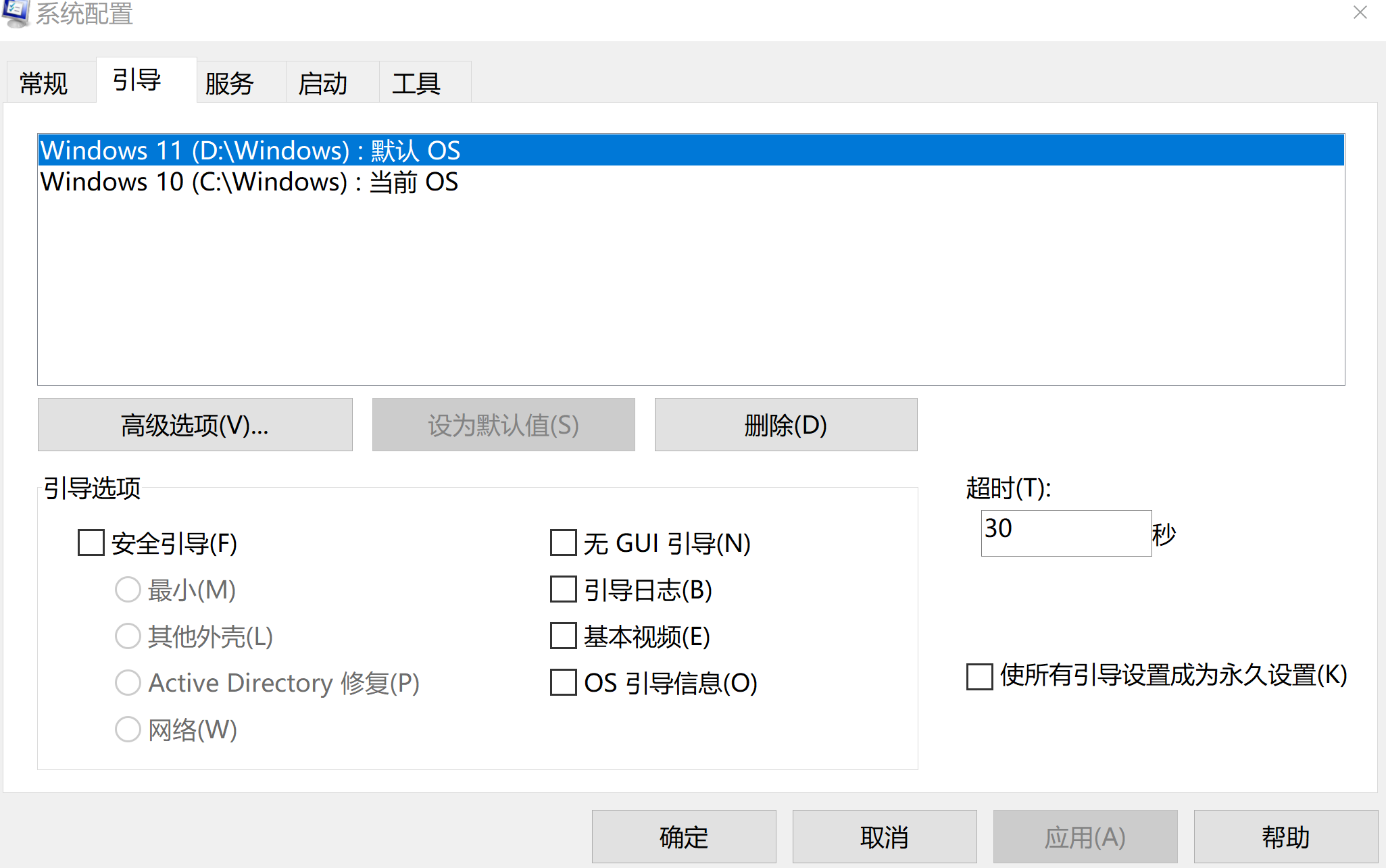The image size is (1386, 868).
Task: Confirm with the 确定 button
Action: coord(684,836)
